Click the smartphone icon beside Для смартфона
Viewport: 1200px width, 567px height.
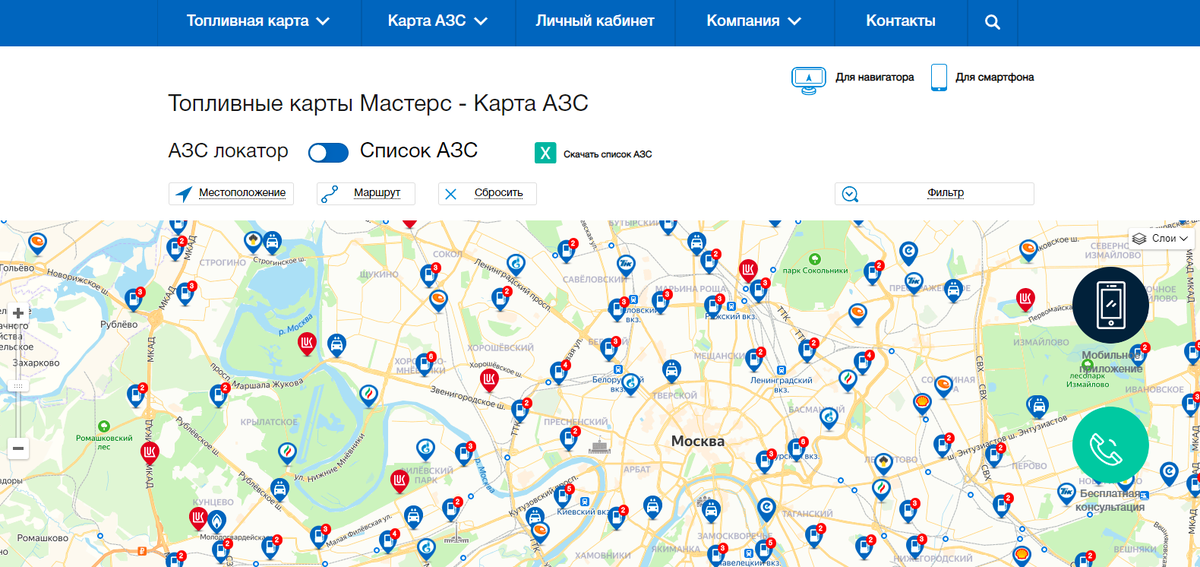[x=939, y=78]
